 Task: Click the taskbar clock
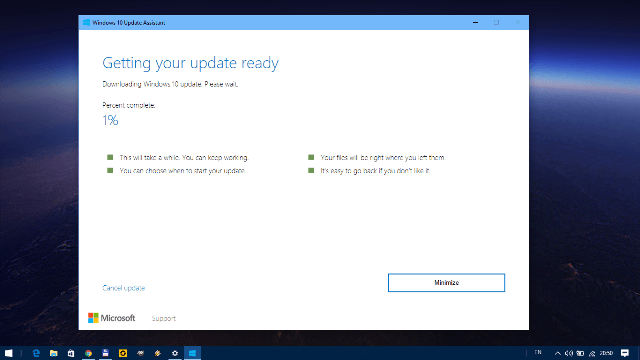pos(606,353)
